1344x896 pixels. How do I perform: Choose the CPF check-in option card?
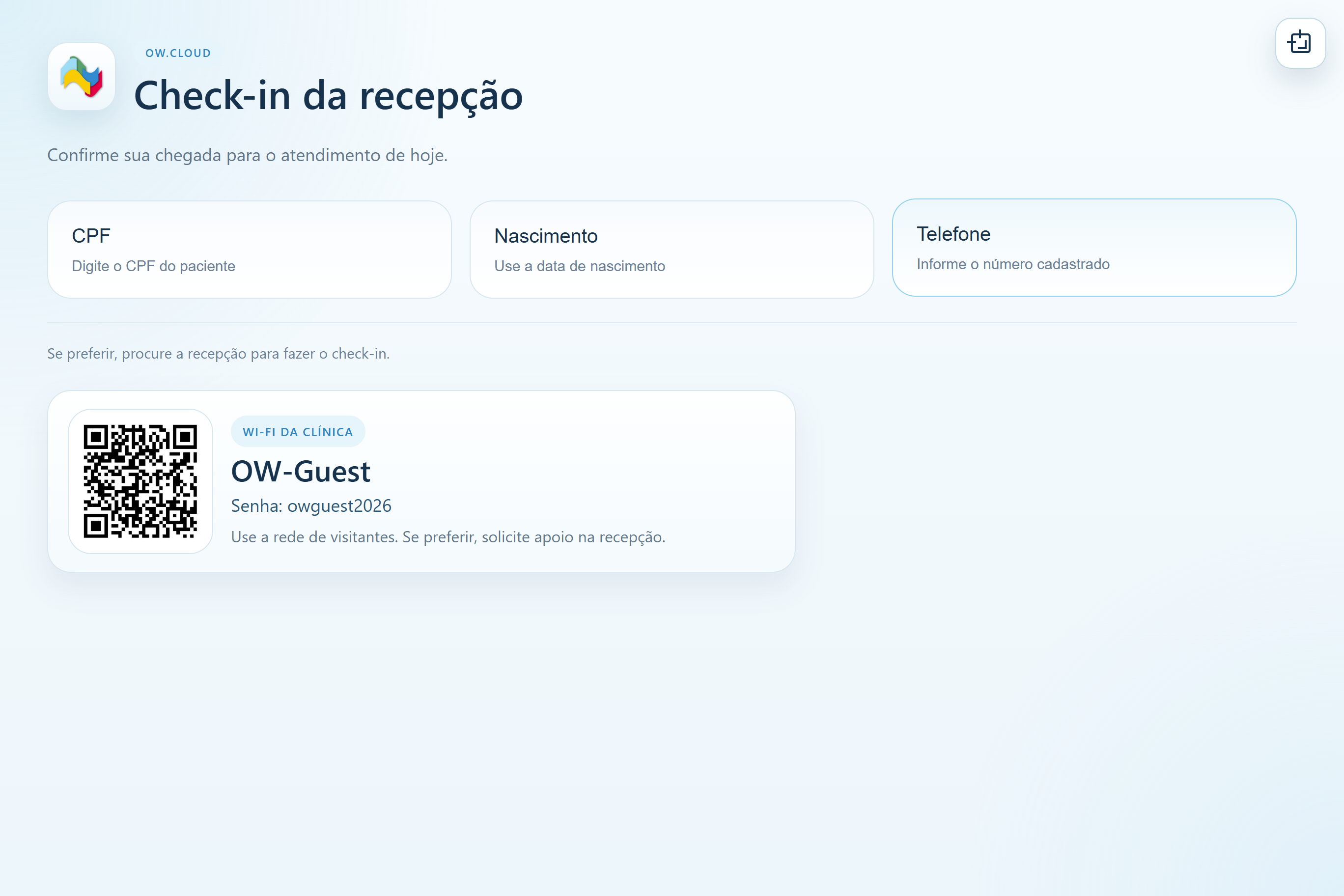250,249
